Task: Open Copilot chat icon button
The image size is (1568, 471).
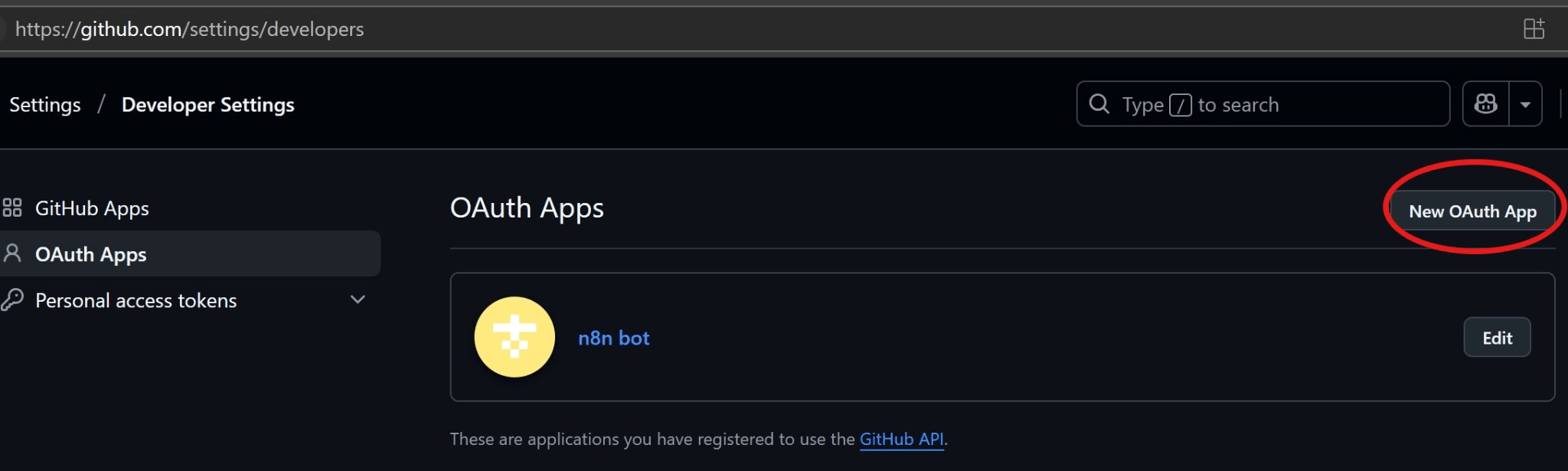Action: 1486,104
